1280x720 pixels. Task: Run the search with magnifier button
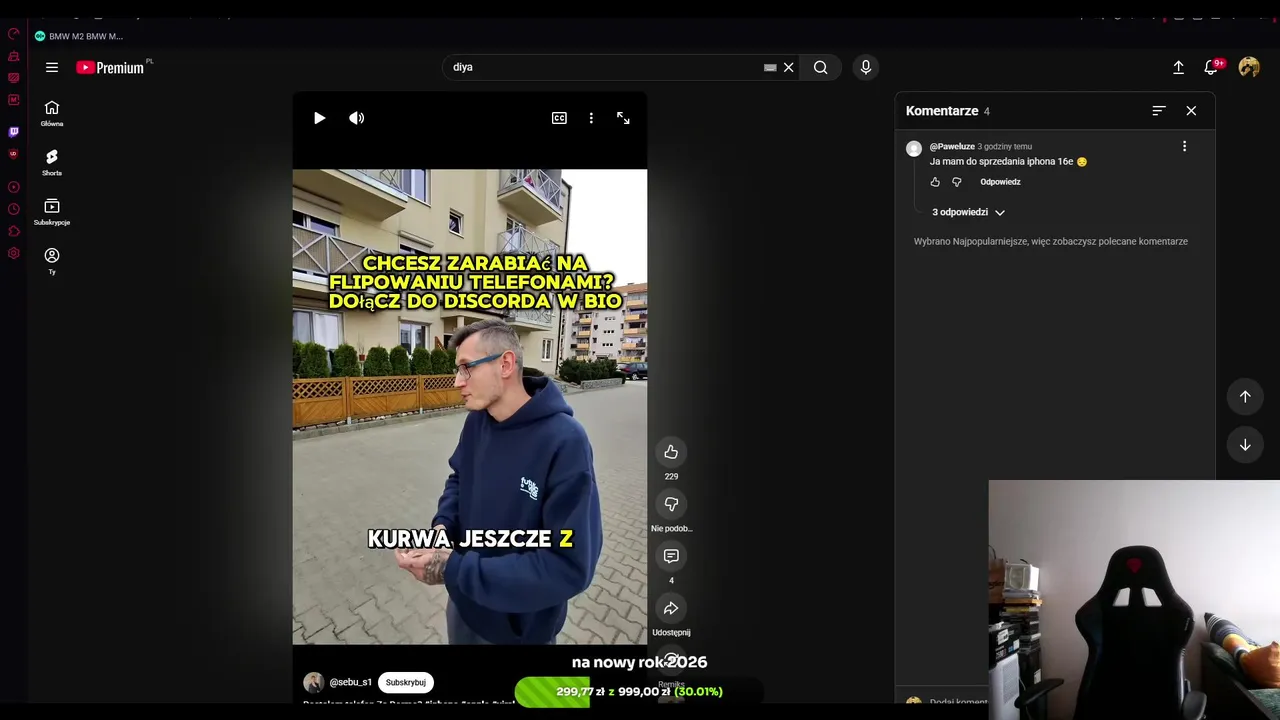tap(820, 67)
